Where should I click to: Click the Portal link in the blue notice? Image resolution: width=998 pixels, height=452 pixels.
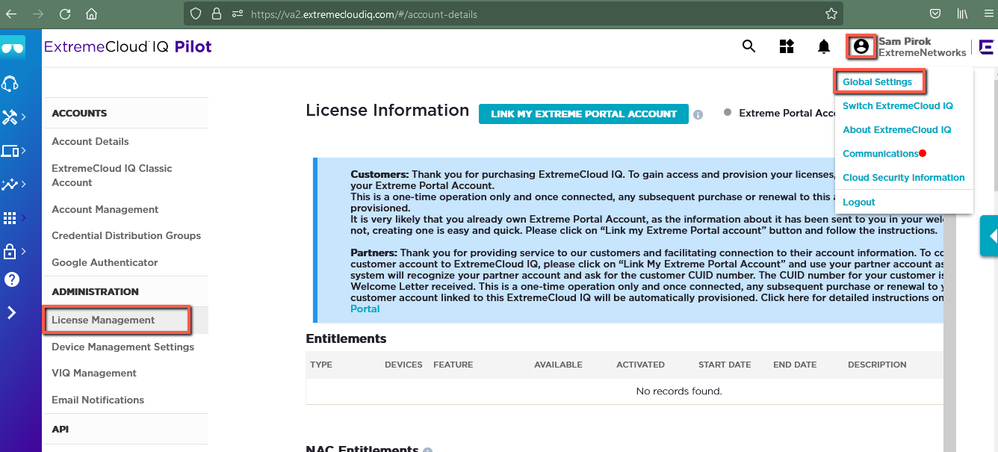365,309
